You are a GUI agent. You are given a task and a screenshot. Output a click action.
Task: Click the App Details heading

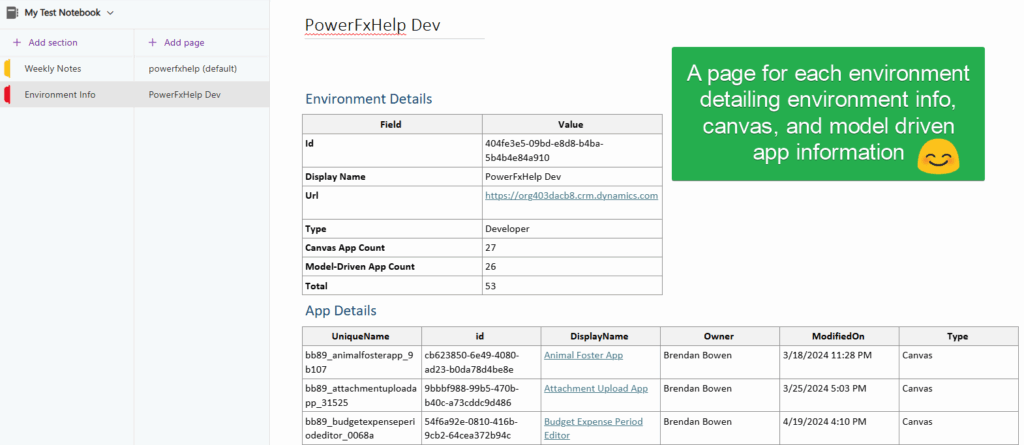coord(341,311)
